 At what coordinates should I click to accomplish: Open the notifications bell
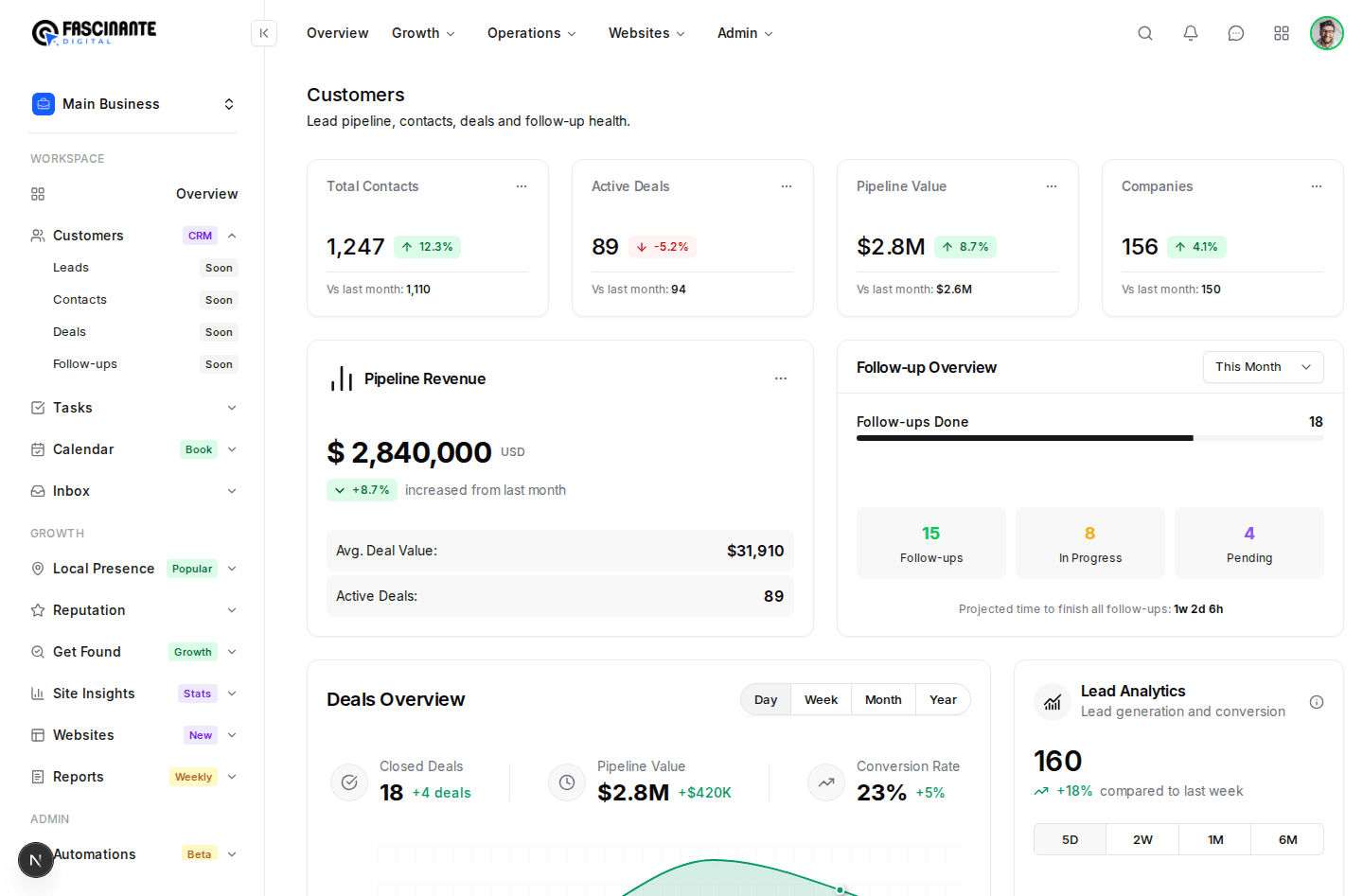(x=1191, y=33)
